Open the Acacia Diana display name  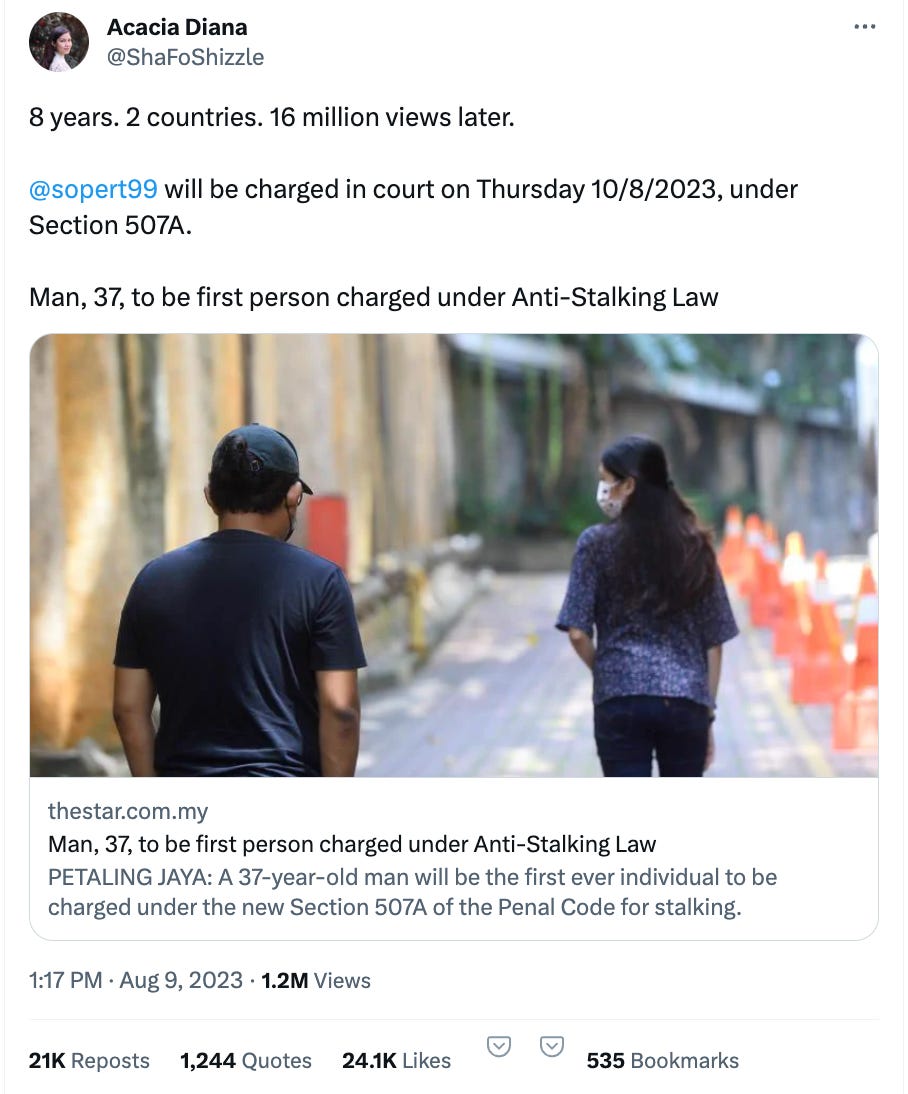tap(177, 27)
